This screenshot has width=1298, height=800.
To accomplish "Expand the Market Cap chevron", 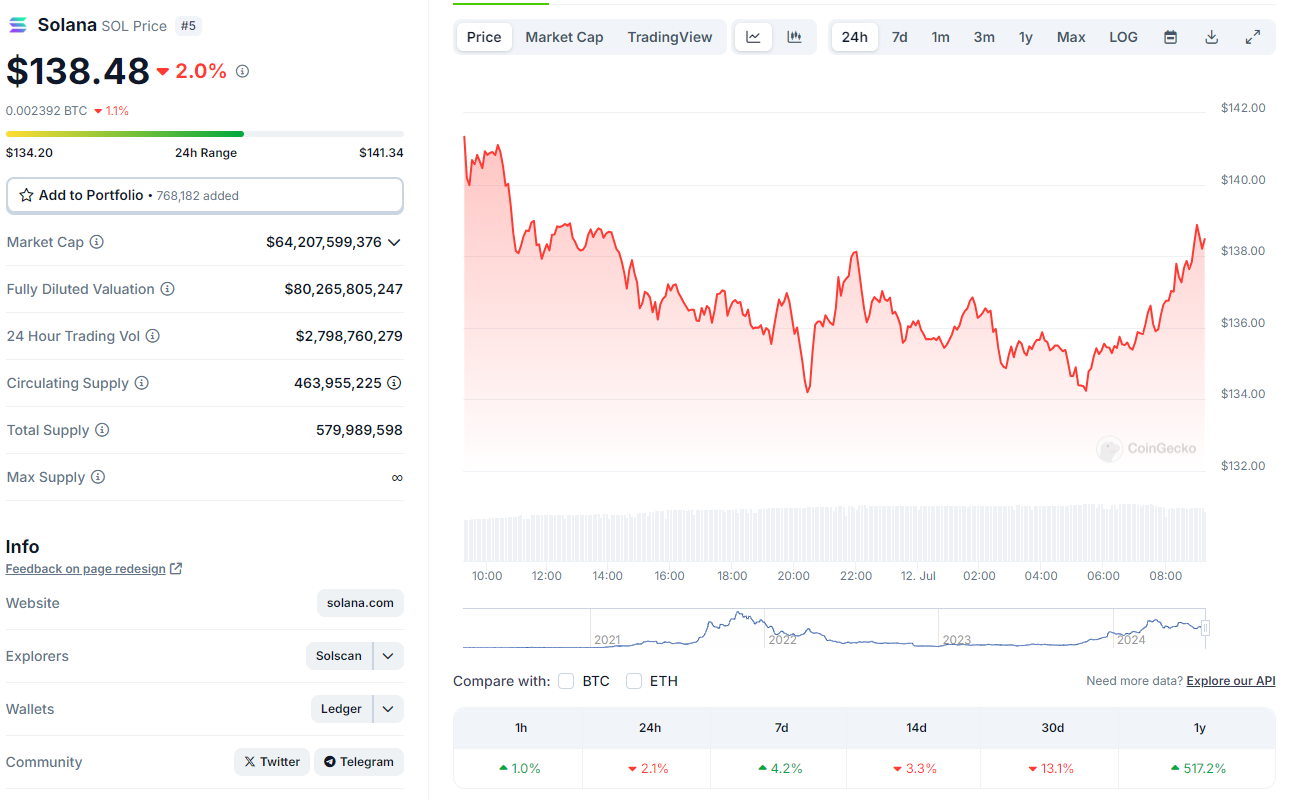I will click(x=394, y=242).
